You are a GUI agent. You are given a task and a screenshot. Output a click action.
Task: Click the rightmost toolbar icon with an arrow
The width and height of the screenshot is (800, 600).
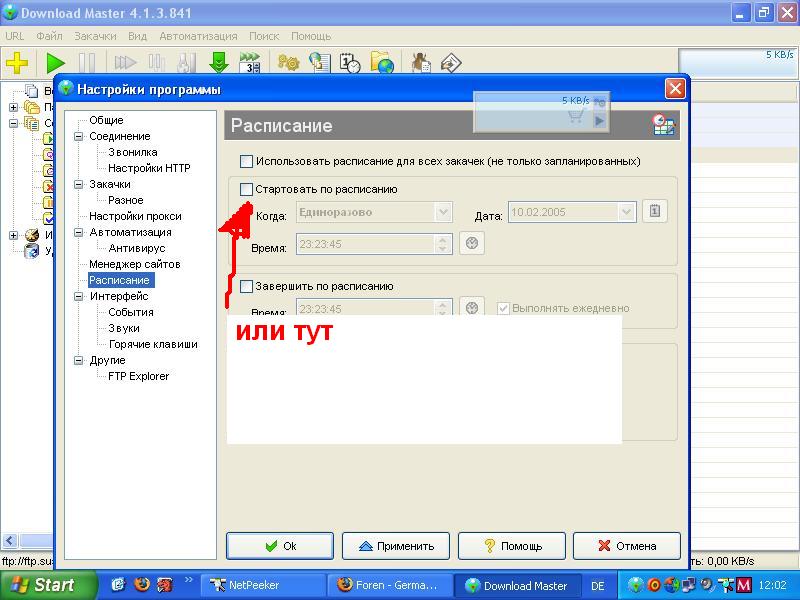pos(451,63)
